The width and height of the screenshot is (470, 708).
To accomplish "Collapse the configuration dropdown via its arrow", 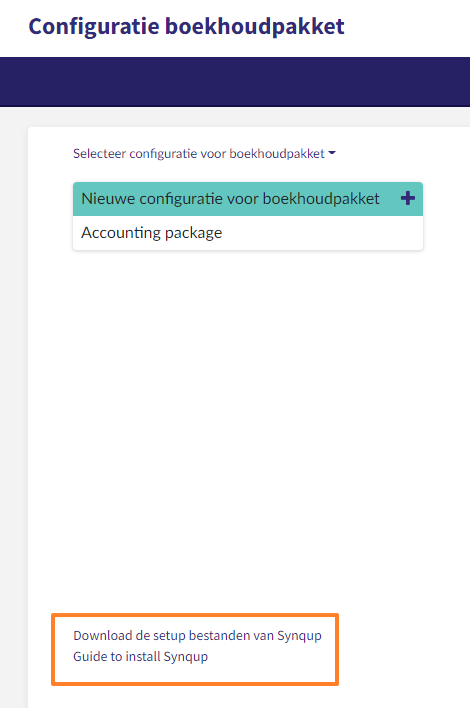I will [x=332, y=153].
